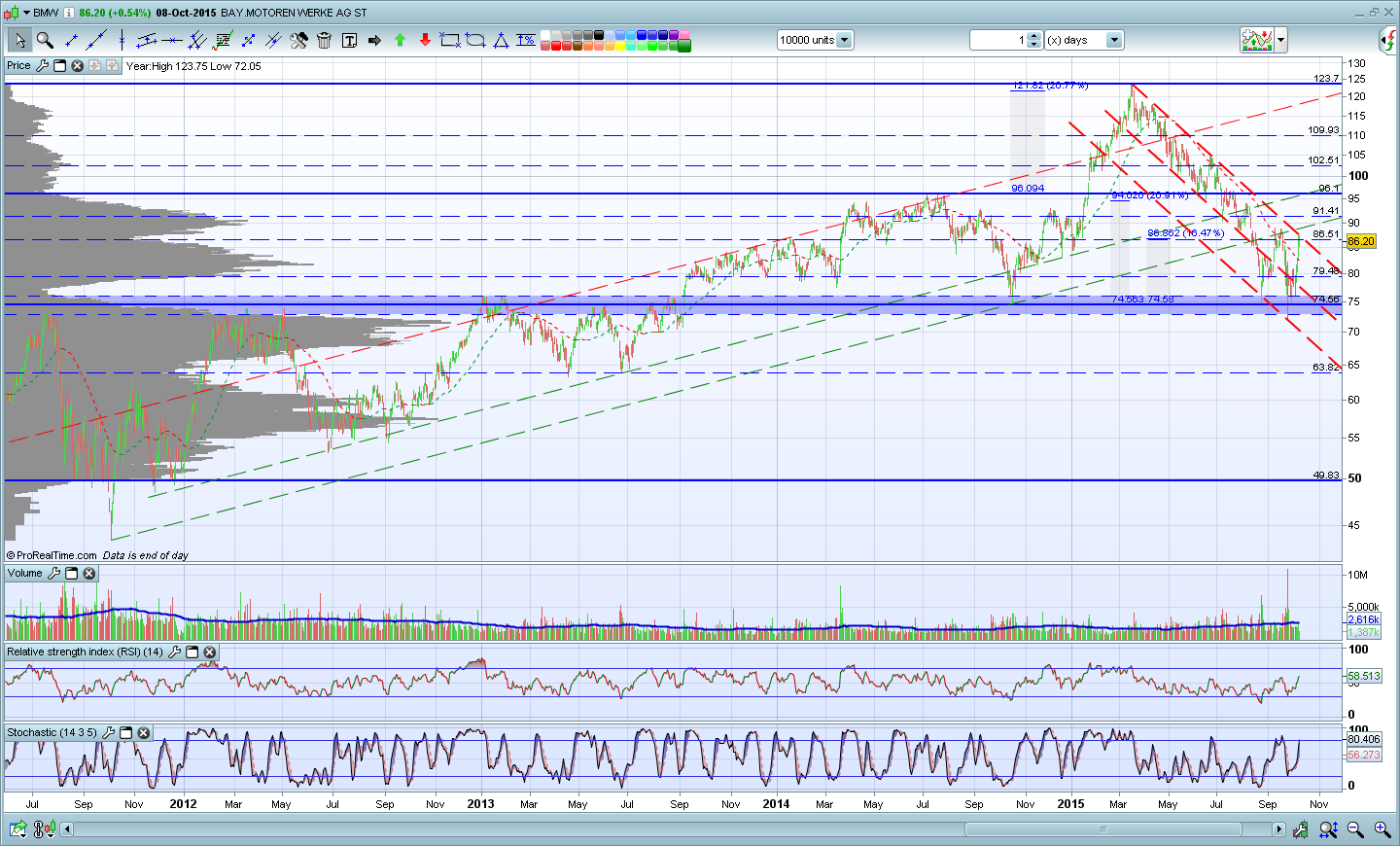Click the horizontal scrollbar thumb
This screenshot has height=846, width=1400.
click(1103, 829)
